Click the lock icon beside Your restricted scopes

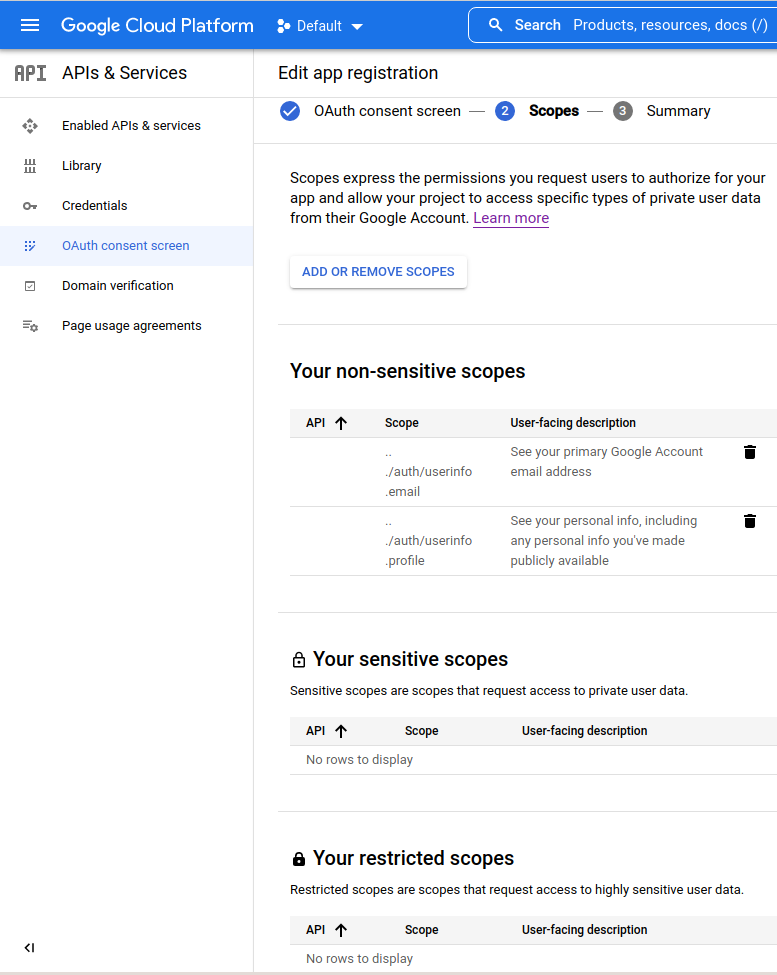pyautogui.click(x=299, y=859)
